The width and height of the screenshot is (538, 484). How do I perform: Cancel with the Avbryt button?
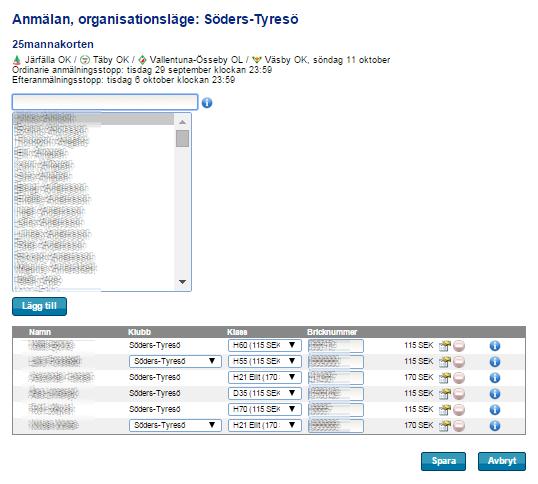point(502,461)
